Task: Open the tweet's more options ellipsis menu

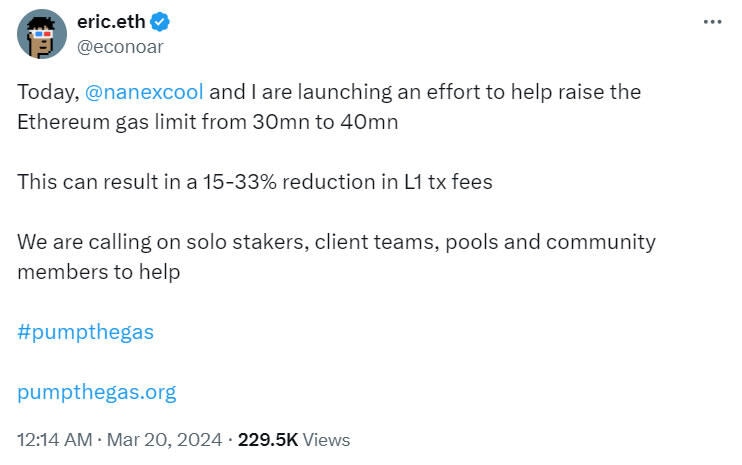Action: point(712,22)
